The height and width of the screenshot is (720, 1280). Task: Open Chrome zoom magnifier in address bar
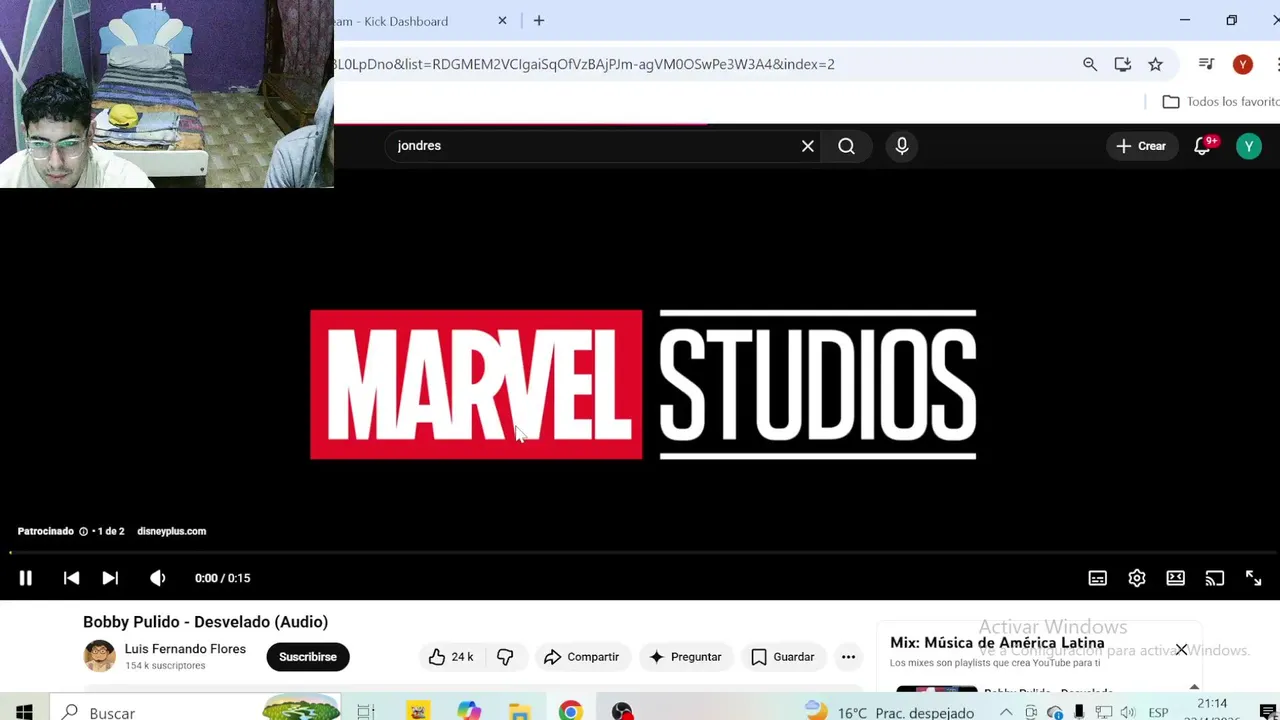[1090, 64]
